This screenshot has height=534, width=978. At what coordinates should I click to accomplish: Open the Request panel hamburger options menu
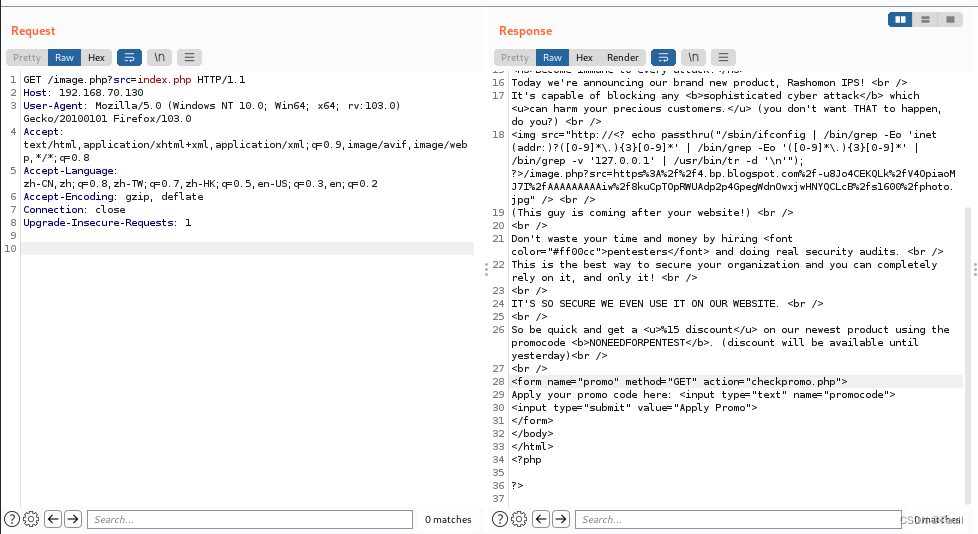click(189, 58)
